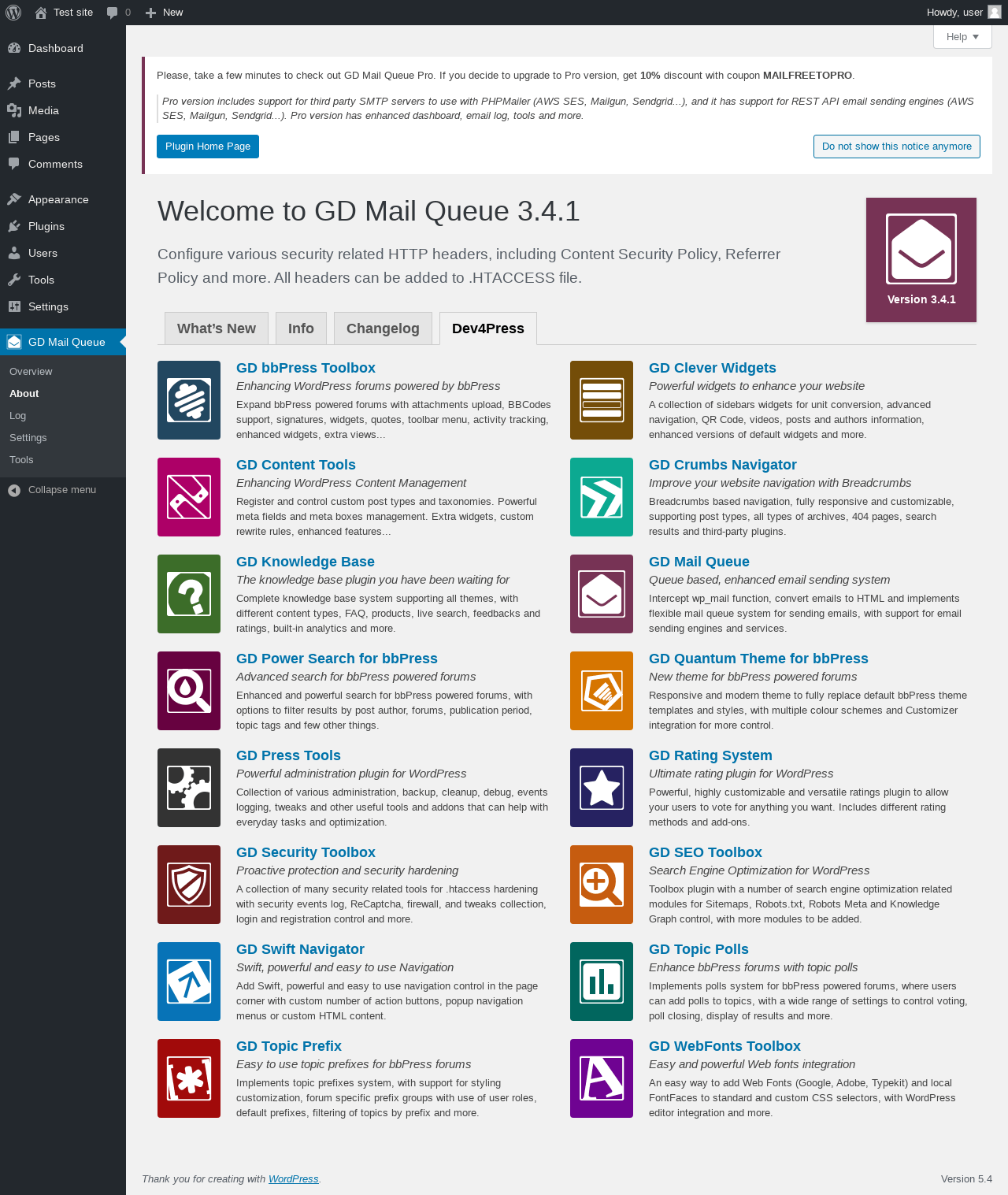Viewport: 1008px width, 1195px height.
Task: Click the GD Power Search magnifier icon
Action: (189, 691)
